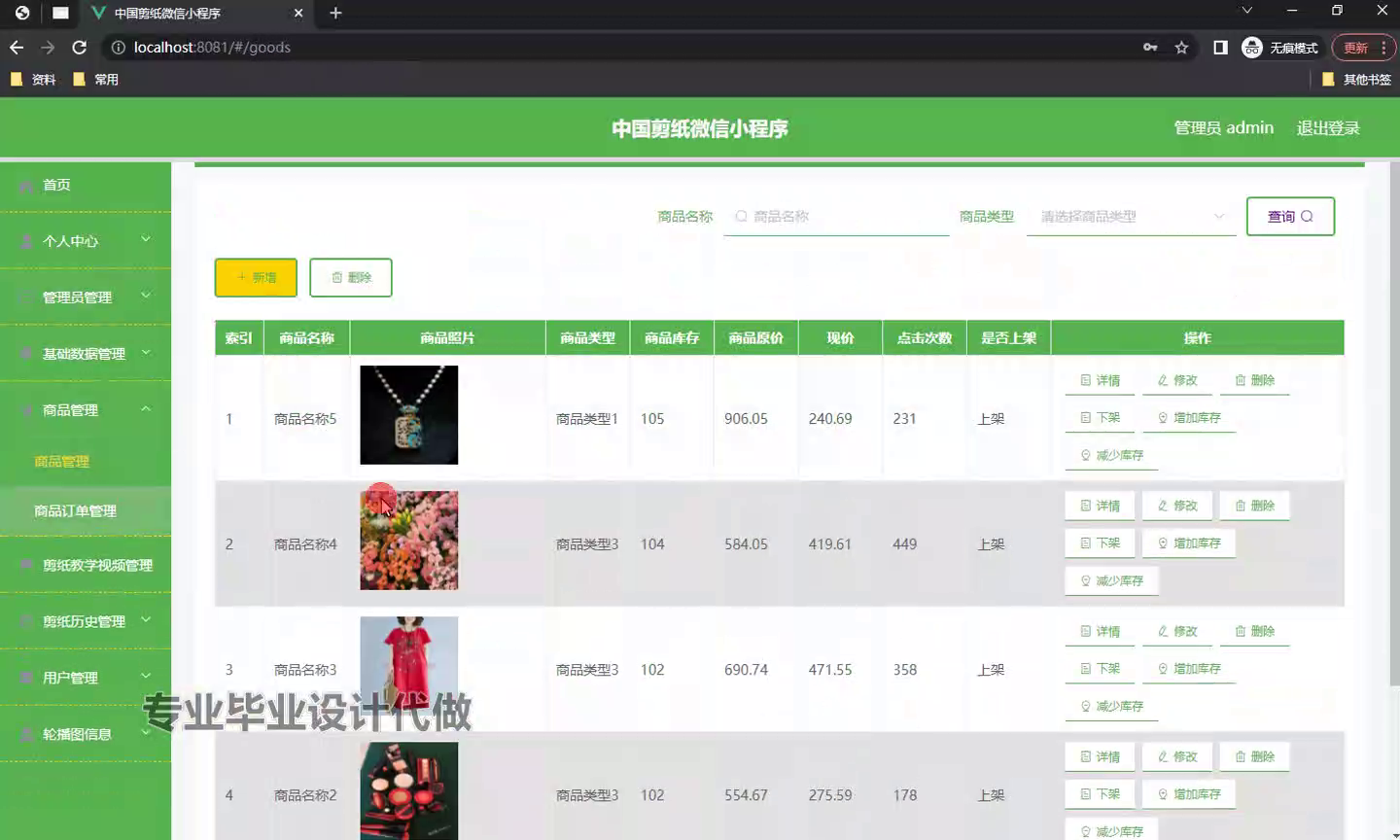Expand the 用户管理 sidebar menu

[86, 678]
